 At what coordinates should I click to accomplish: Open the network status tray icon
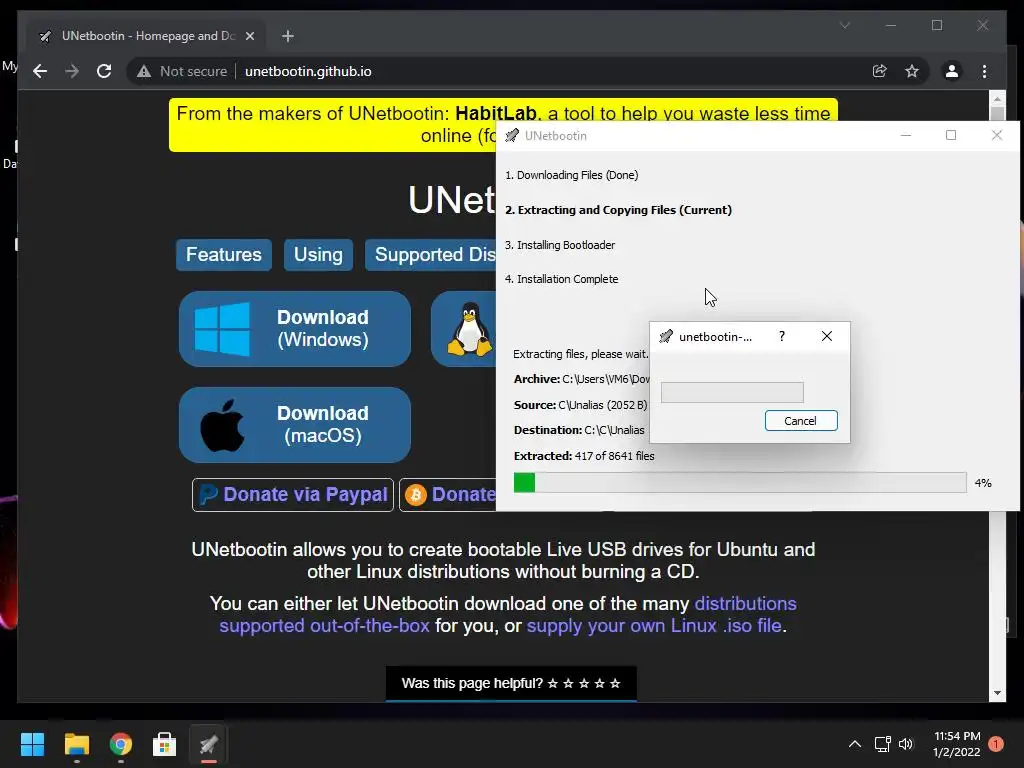pyautogui.click(x=882, y=744)
